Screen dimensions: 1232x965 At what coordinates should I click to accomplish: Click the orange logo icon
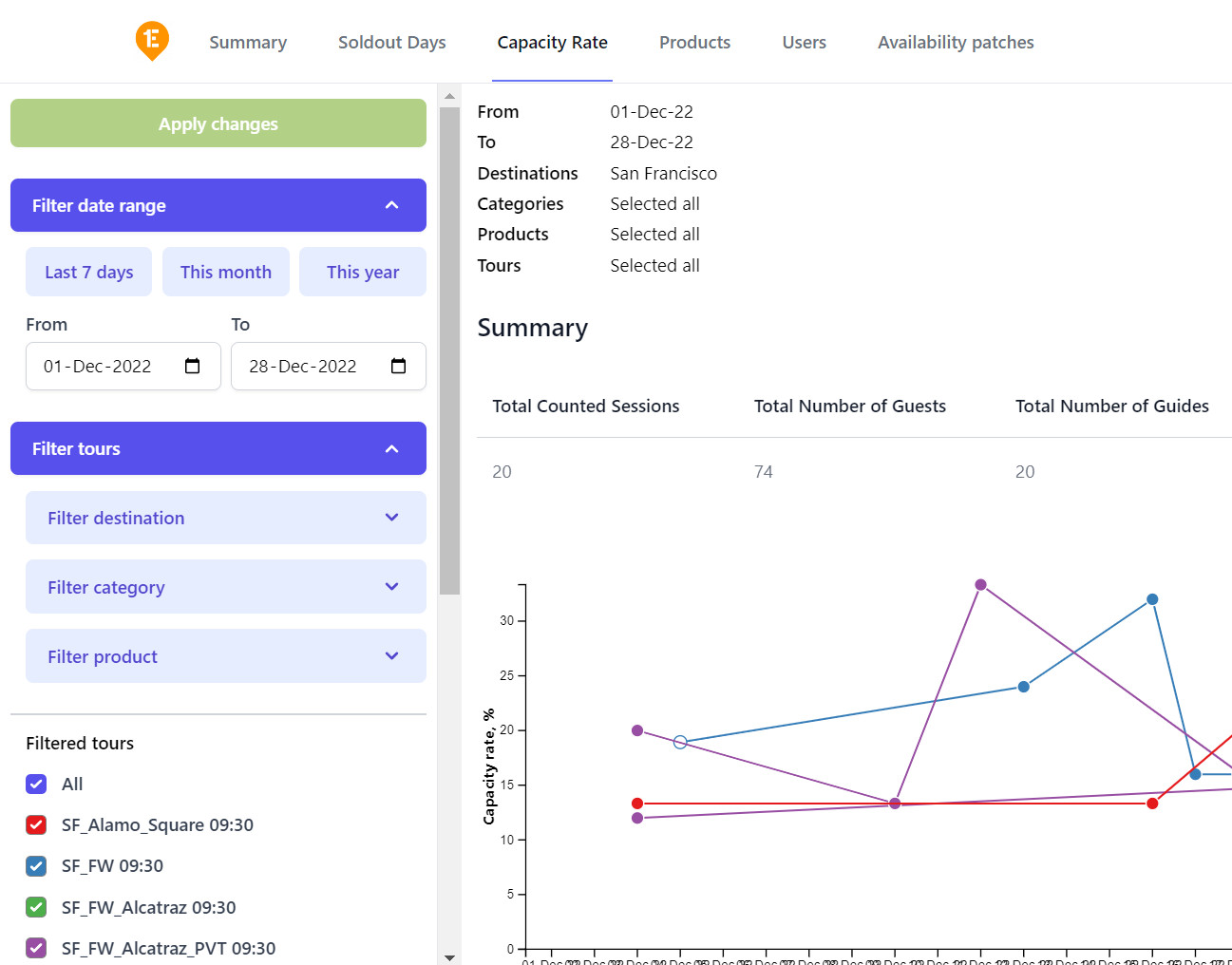[152, 41]
